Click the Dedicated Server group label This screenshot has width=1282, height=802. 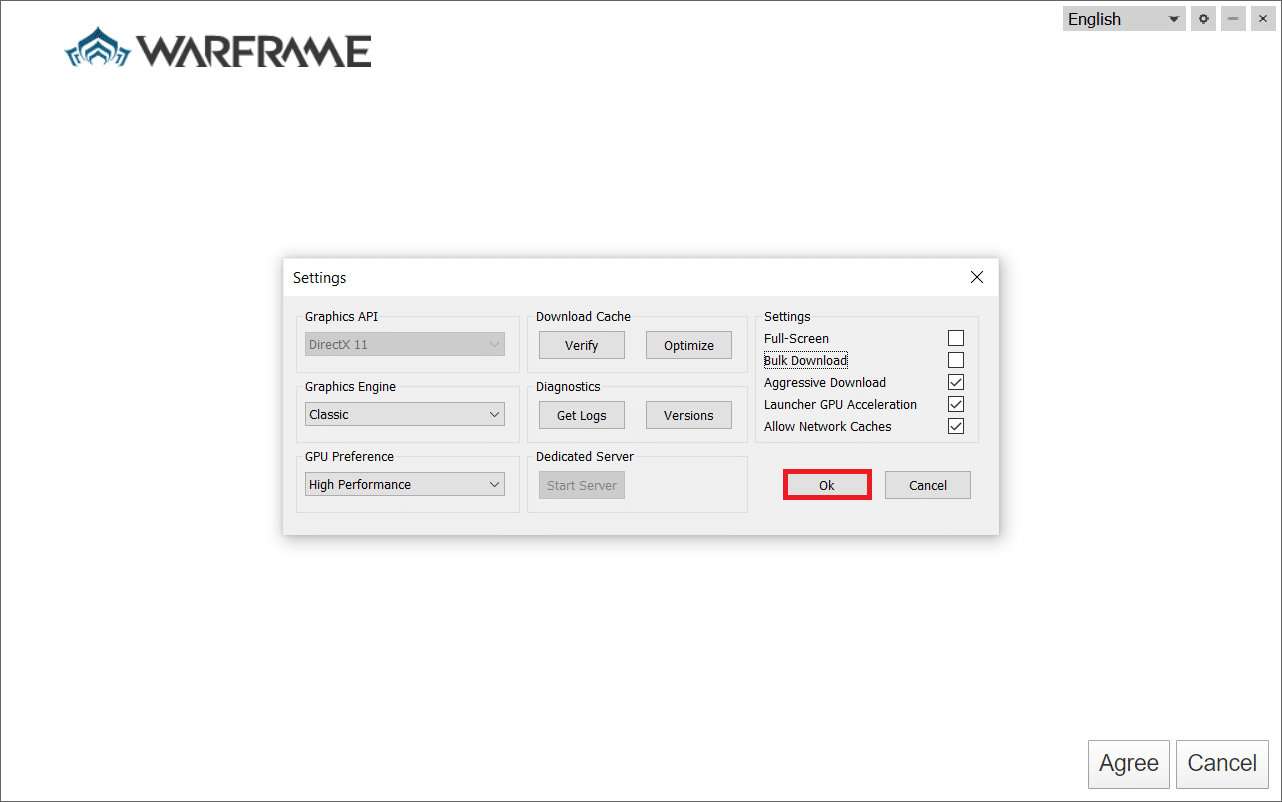tap(585, 456)
